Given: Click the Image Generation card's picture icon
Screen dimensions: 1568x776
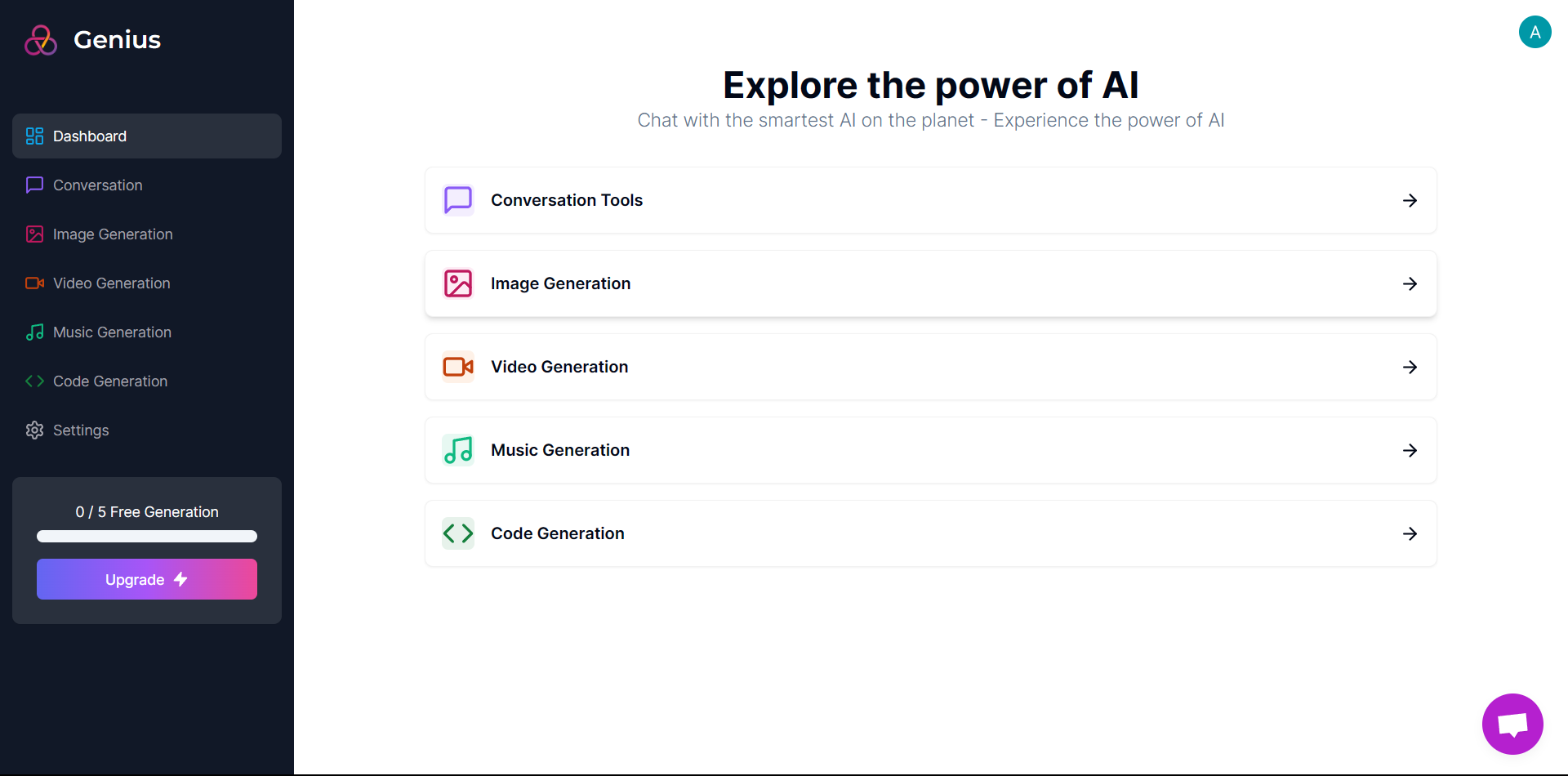Looking at the screenshot, I should point(458,283).
